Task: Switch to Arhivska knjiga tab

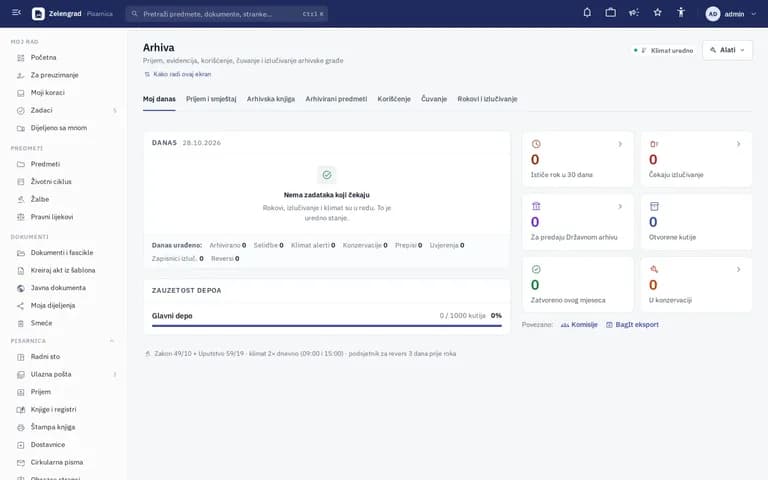Action: pyautogui.click(x=271, y=99)
